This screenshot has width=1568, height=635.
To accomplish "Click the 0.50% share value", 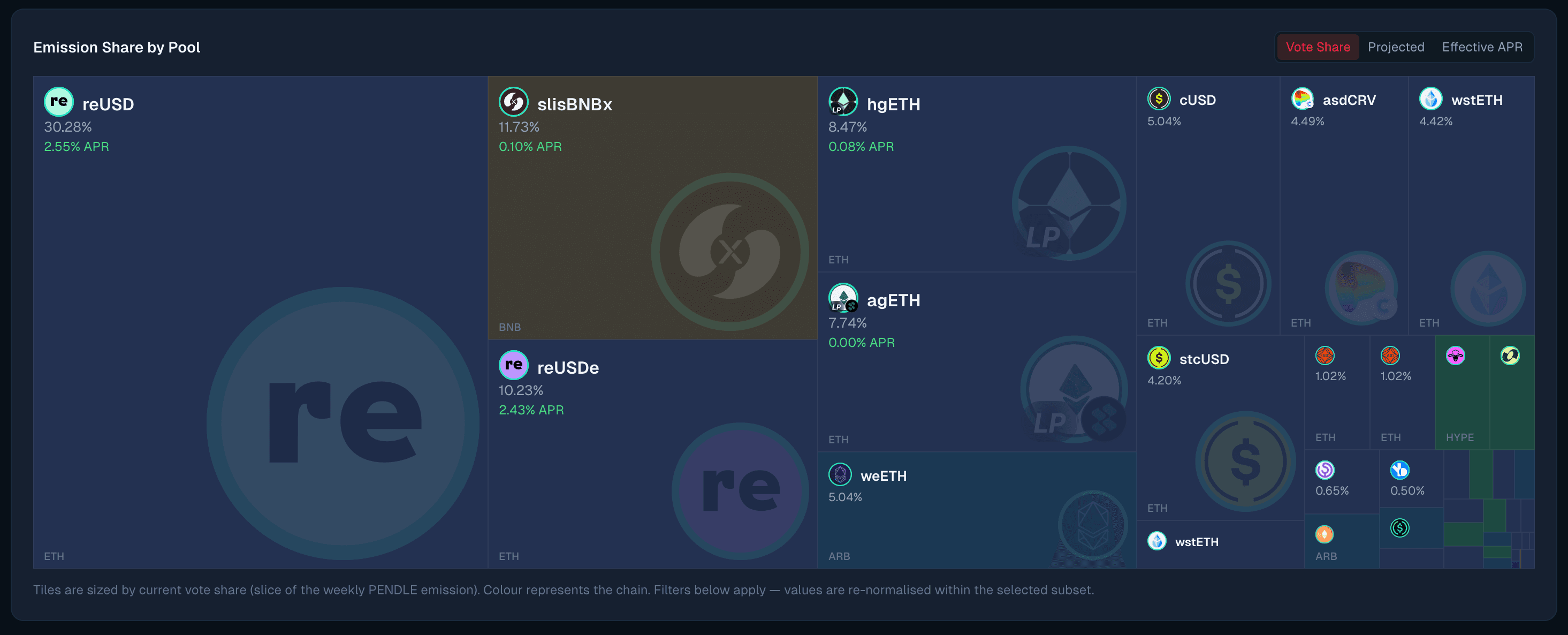I will click(x=1407, y=491).
